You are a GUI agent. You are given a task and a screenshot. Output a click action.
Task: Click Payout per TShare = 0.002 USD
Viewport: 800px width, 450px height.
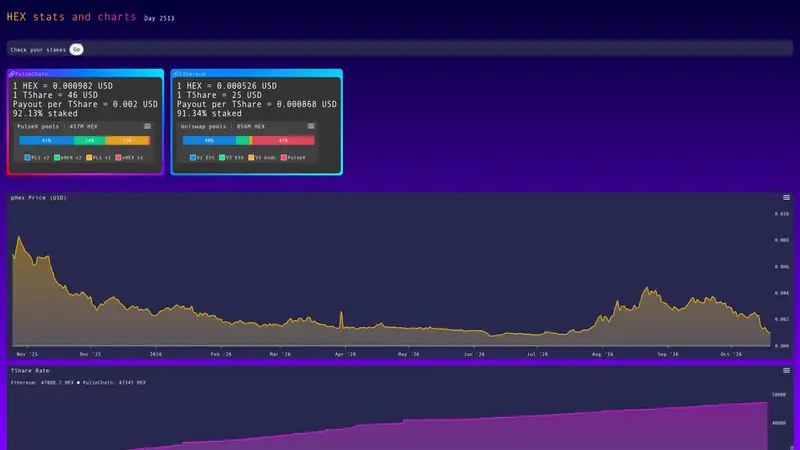pyautogui.click(x=85, y=104)
